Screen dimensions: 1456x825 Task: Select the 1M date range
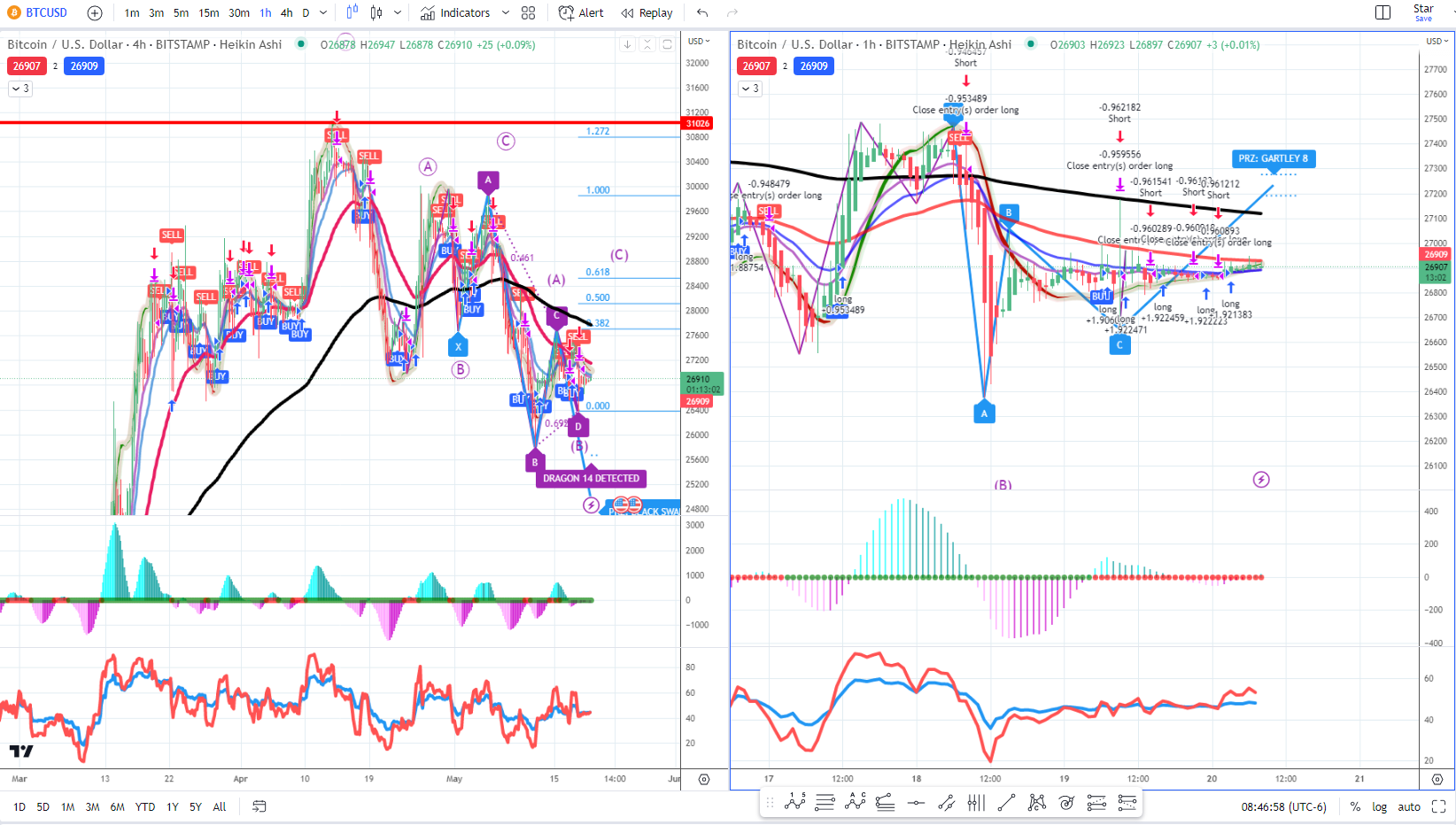(67, 806)
